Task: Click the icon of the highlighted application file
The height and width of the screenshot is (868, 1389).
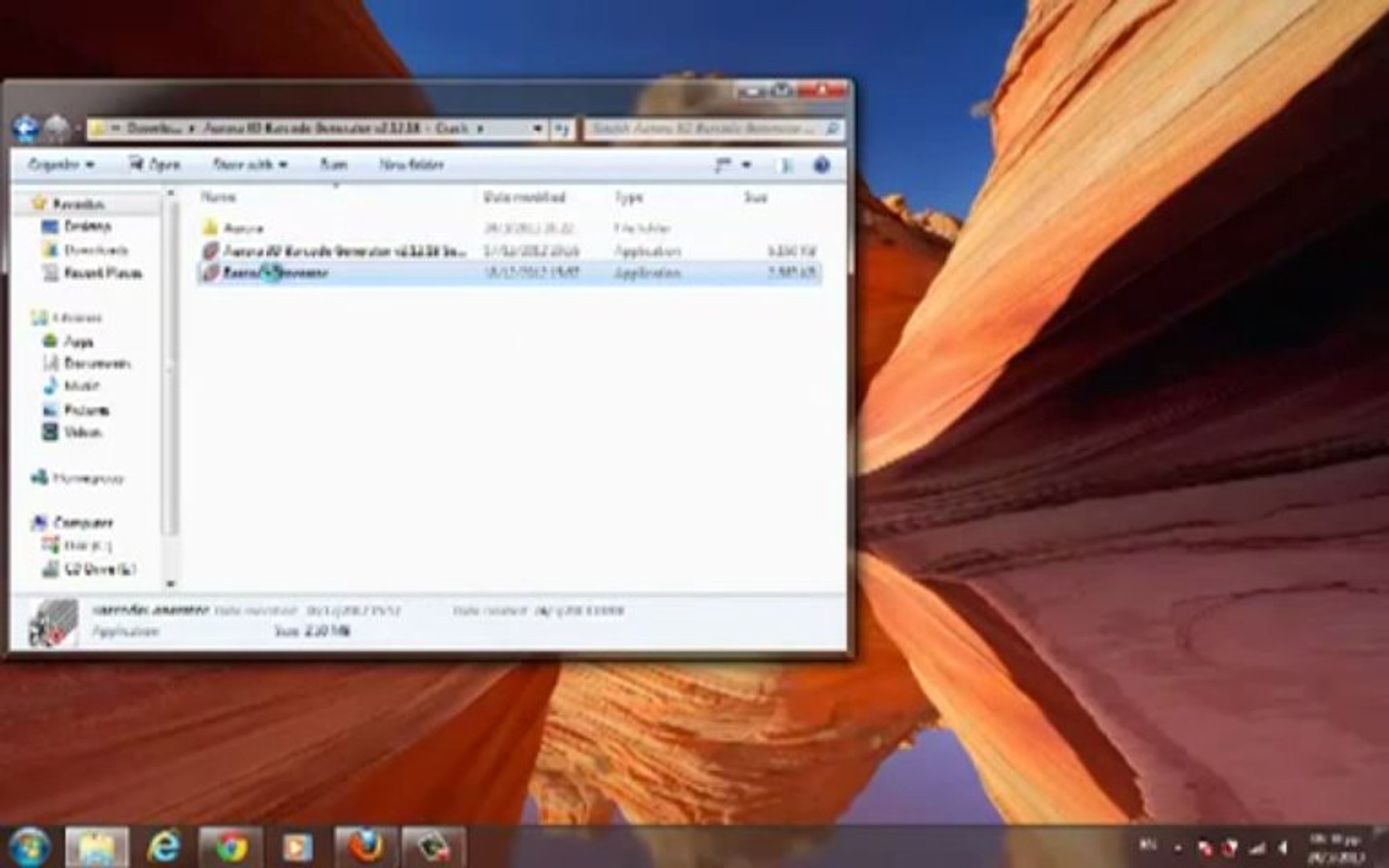Action: 210,272
